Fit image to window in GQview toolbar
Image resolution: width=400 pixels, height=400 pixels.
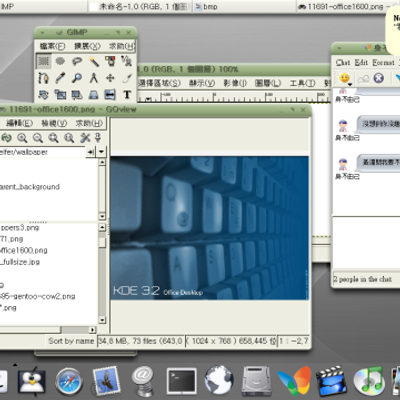pyautogui.click(x=53, y=138)
